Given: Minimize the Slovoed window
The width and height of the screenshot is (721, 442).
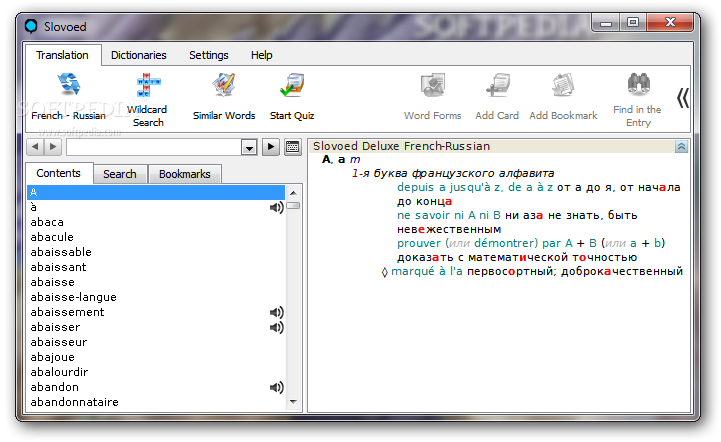Looking at the screenshot, I should click(606, 23).
